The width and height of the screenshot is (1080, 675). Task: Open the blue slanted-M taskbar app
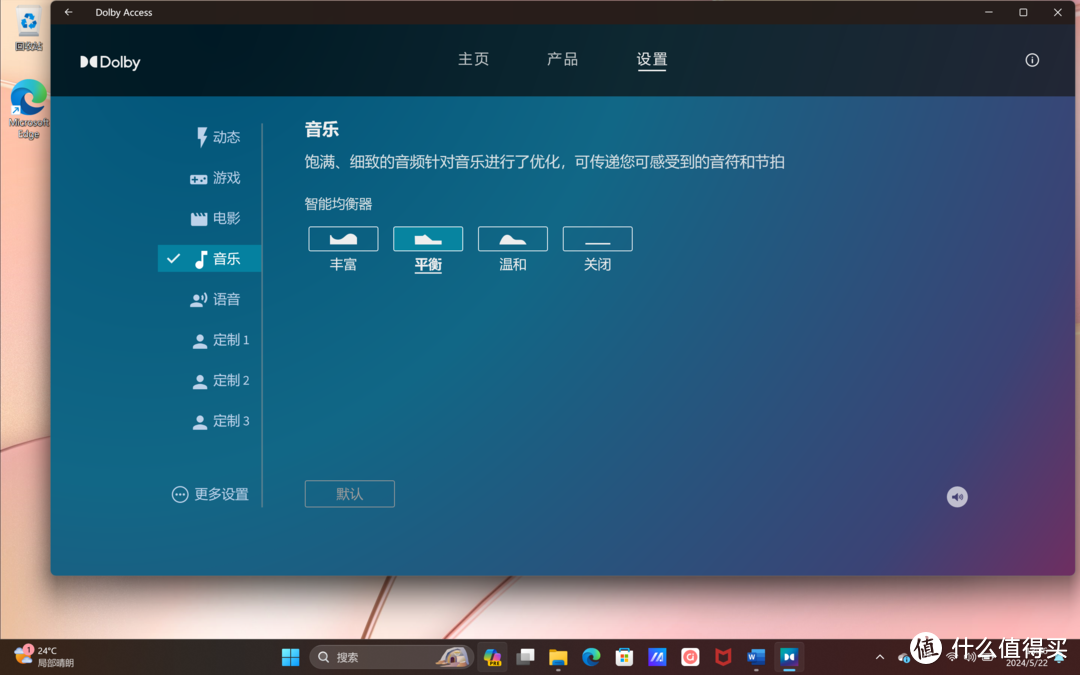(x=657, y=657)
